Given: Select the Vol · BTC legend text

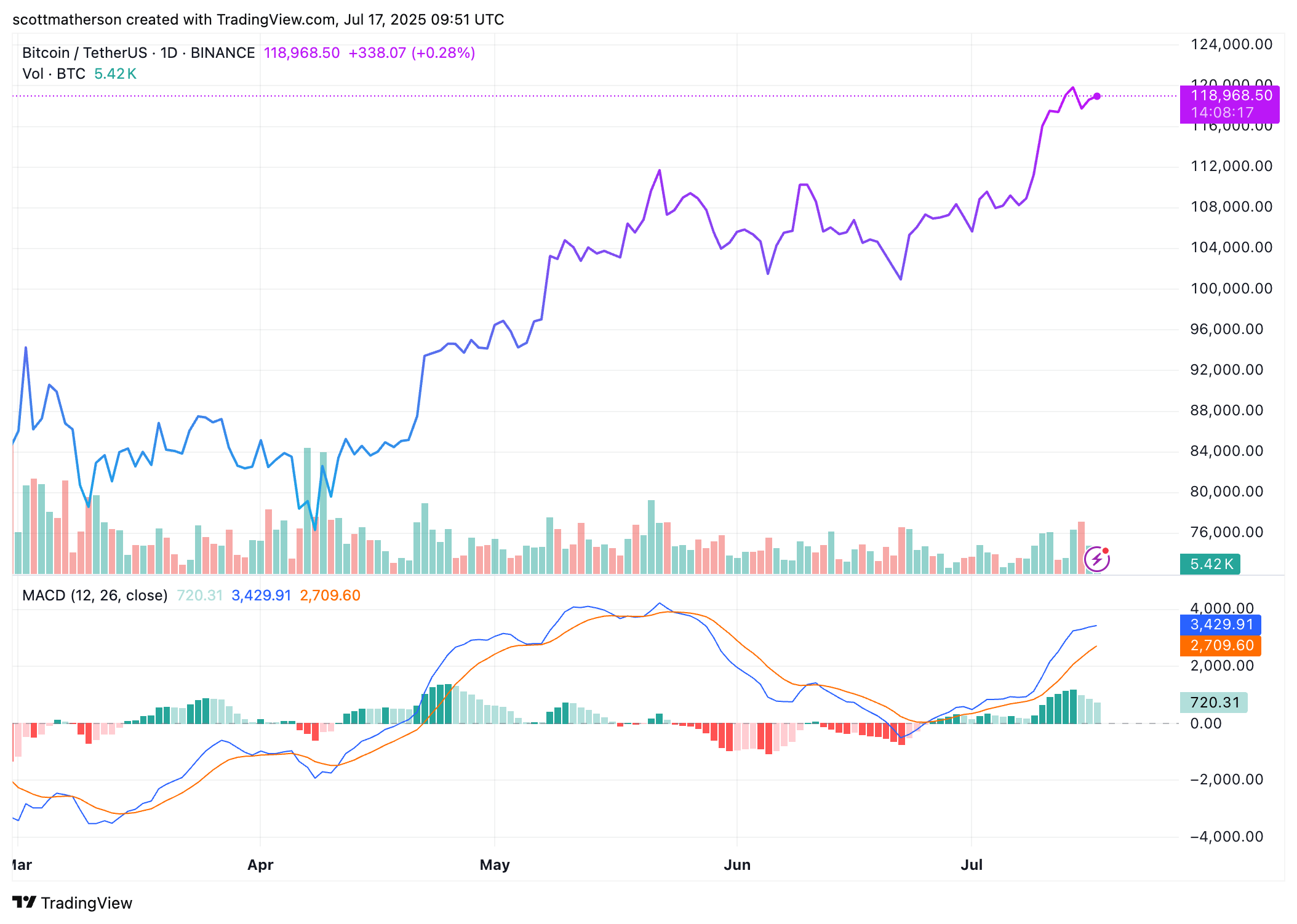Looking at the screenshot, I should [54, 74].
